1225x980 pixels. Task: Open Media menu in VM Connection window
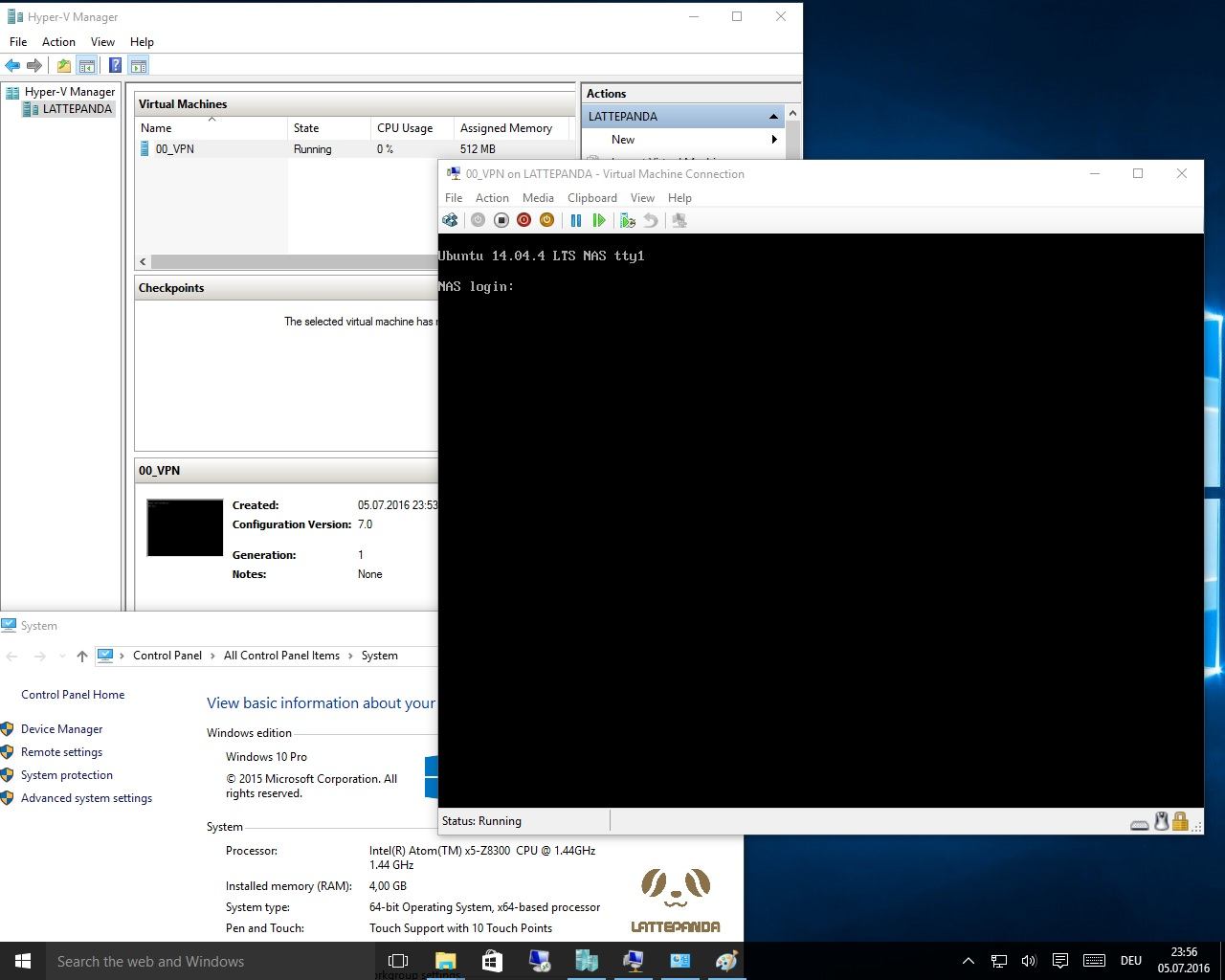538,198
